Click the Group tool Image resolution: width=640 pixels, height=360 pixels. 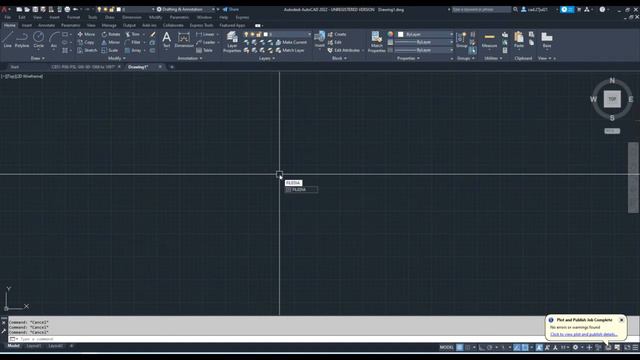(462, 40)
